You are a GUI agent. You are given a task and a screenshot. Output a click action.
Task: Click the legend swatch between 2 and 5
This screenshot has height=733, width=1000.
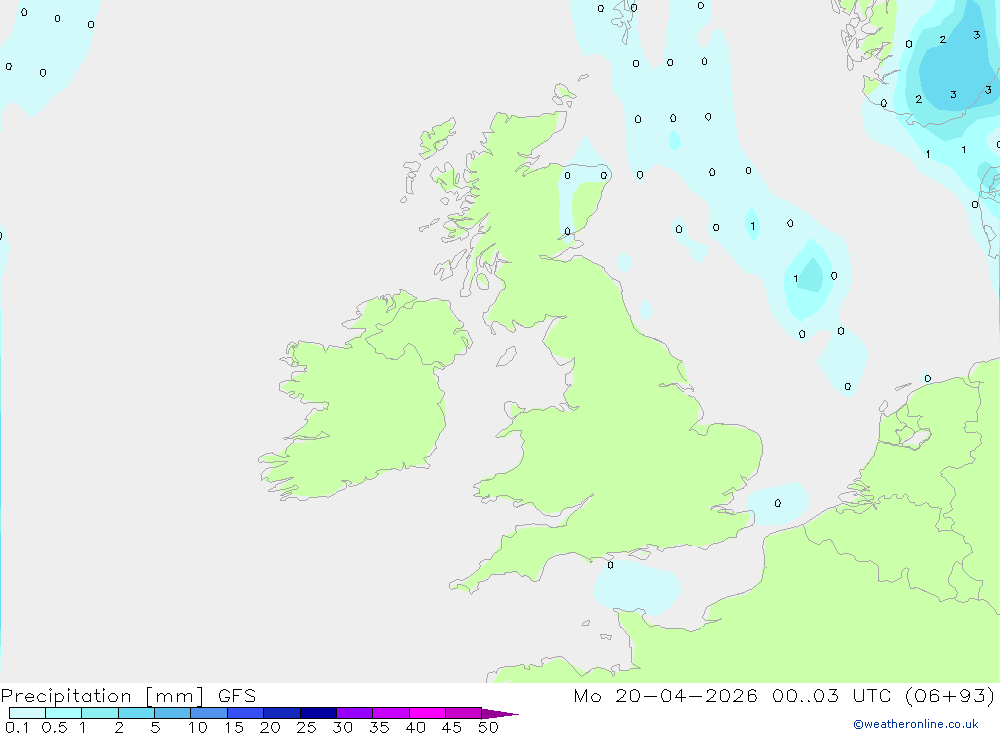[x=136, y=713]
